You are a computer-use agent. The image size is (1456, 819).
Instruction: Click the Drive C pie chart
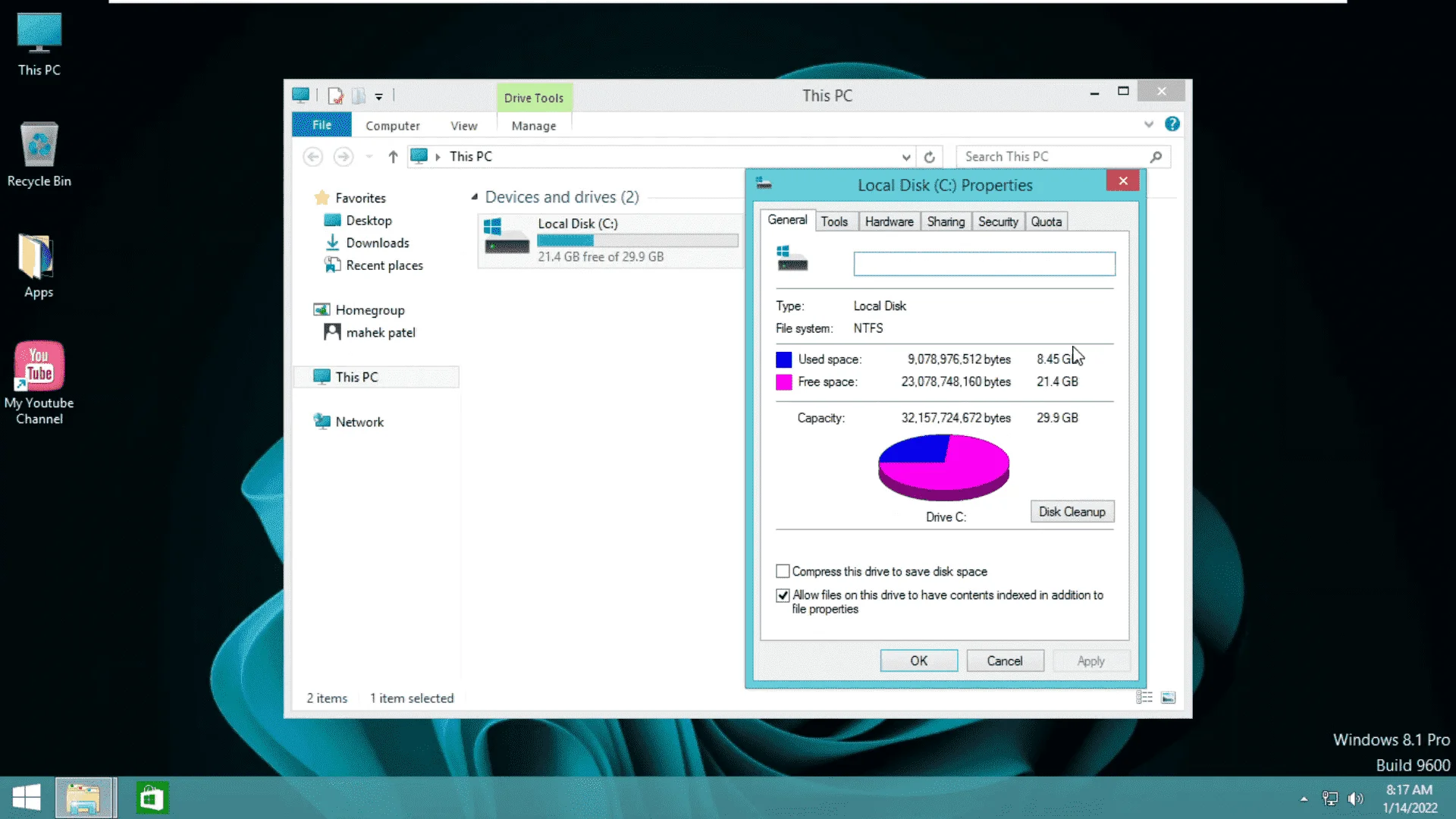[943, 467]
